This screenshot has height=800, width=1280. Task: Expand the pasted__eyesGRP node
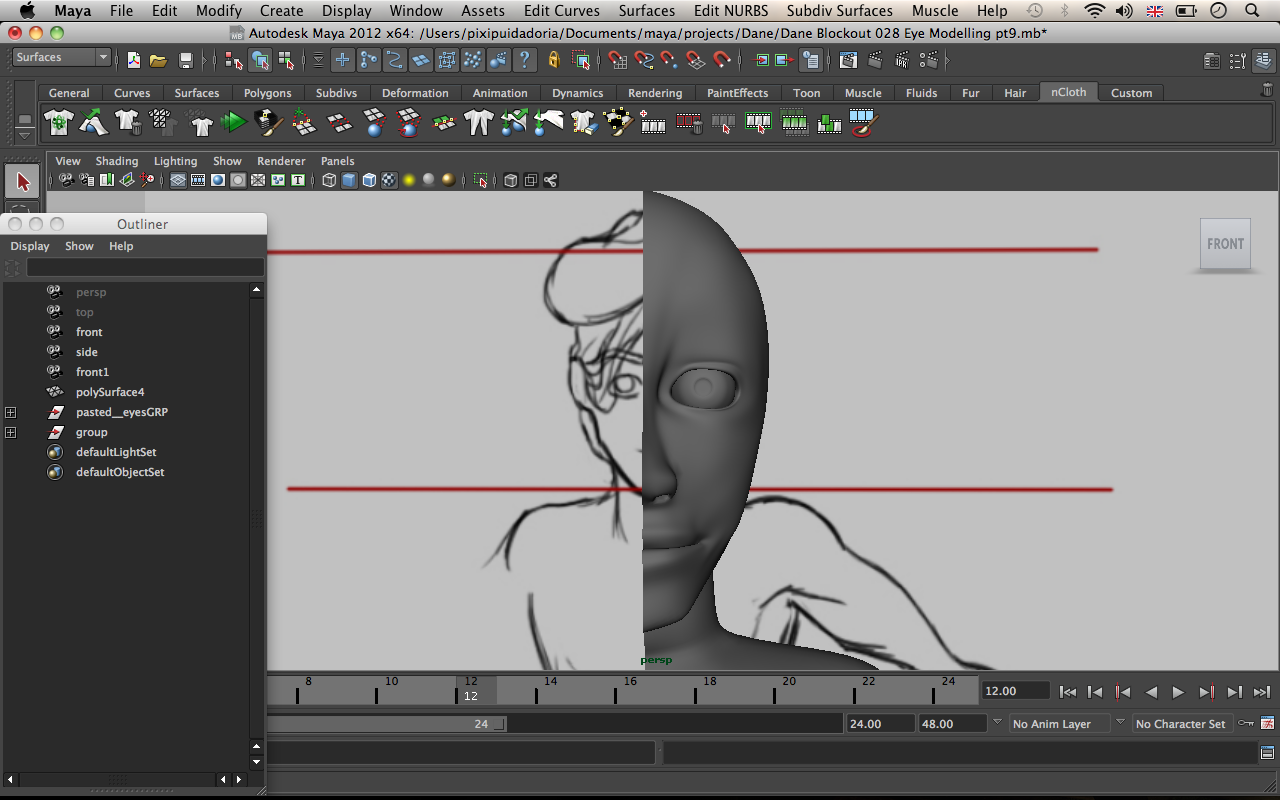(x=11, y=412)
